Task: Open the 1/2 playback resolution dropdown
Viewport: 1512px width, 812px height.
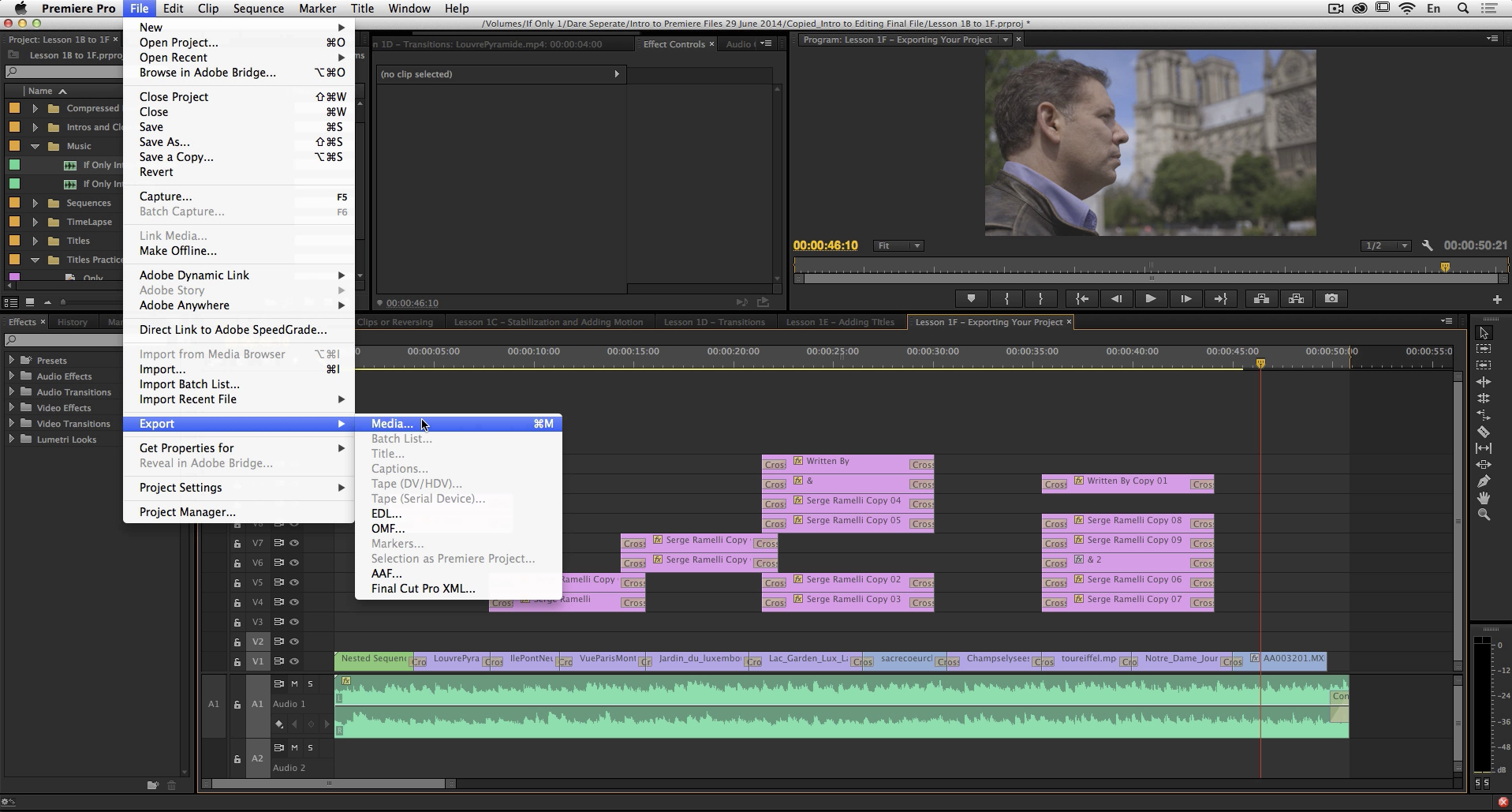Action: point(1386,246)
